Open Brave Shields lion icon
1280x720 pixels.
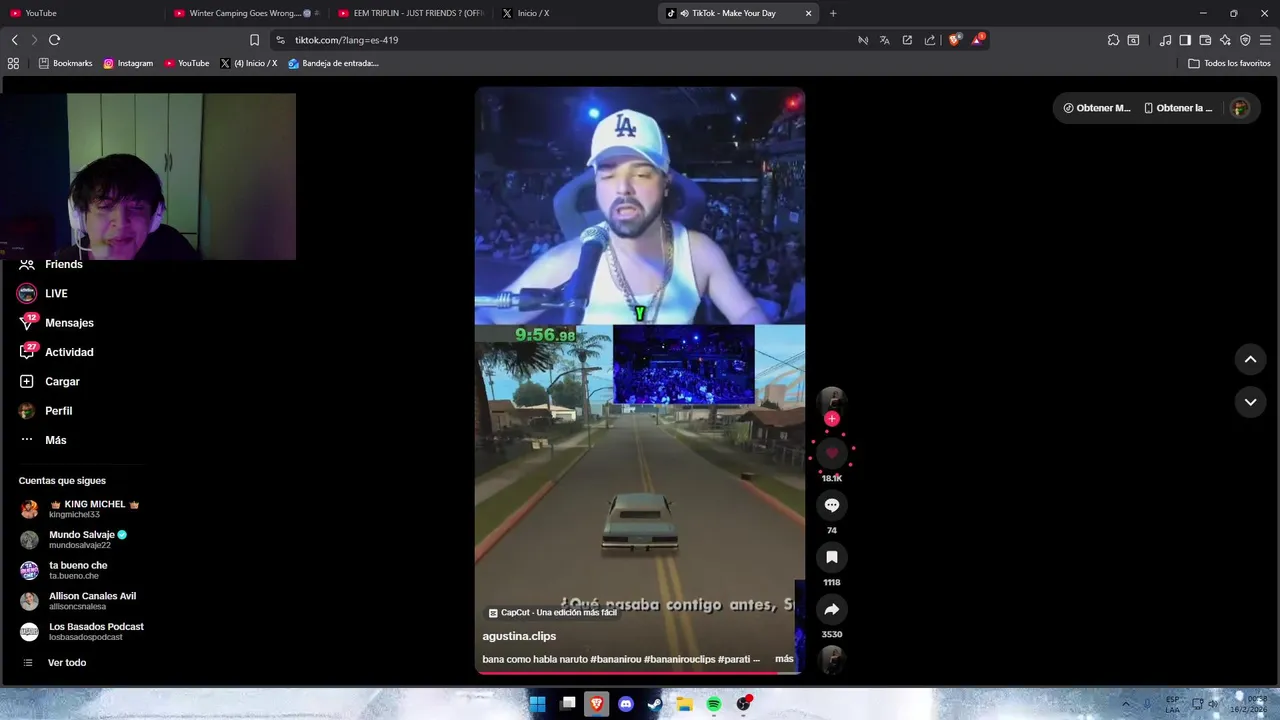coord(955,40)
